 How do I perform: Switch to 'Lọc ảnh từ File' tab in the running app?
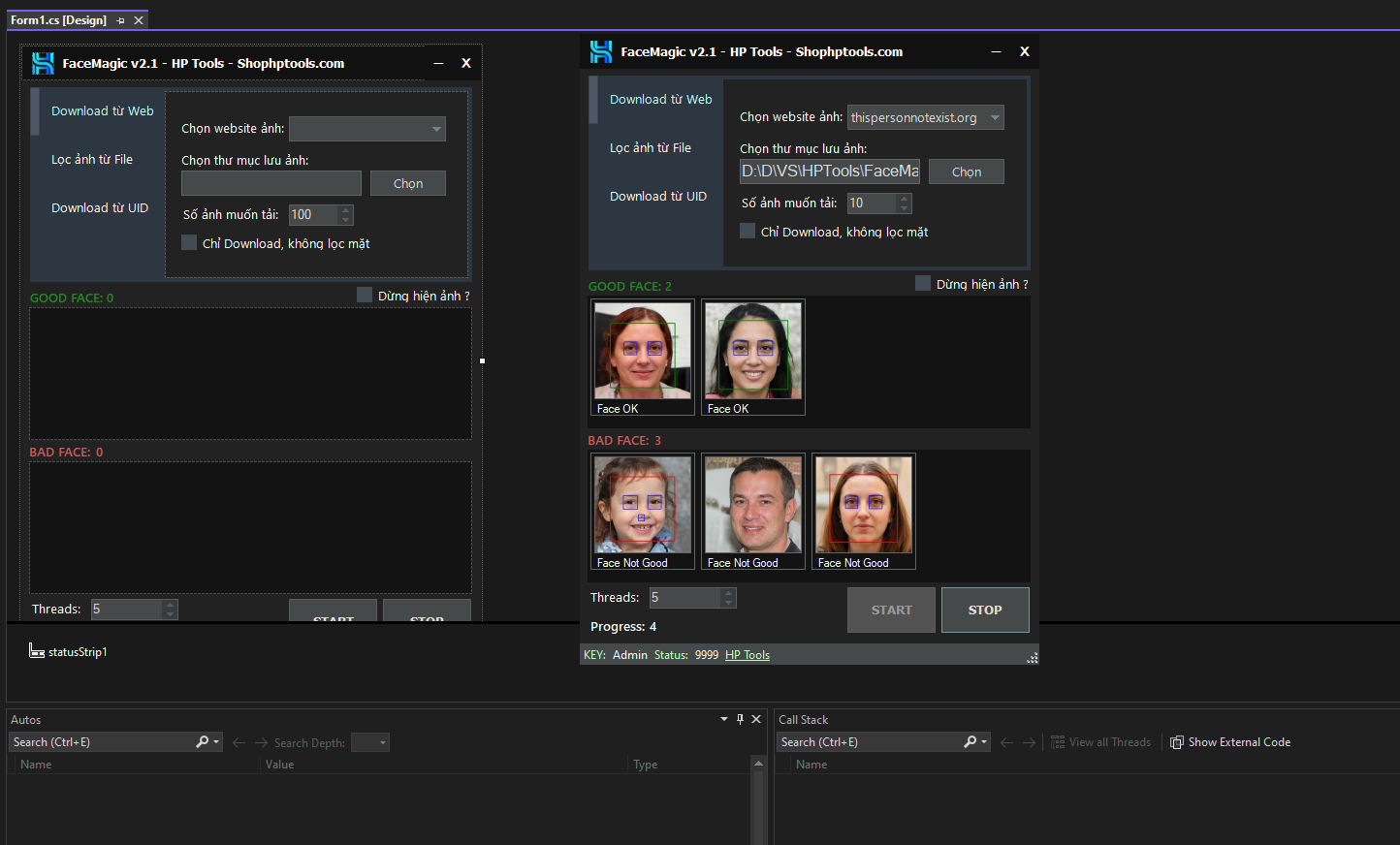tap(650, 148)
